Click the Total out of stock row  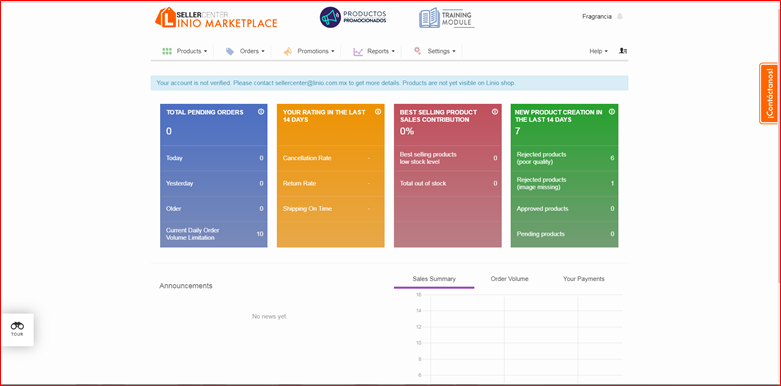pos(448,183)
